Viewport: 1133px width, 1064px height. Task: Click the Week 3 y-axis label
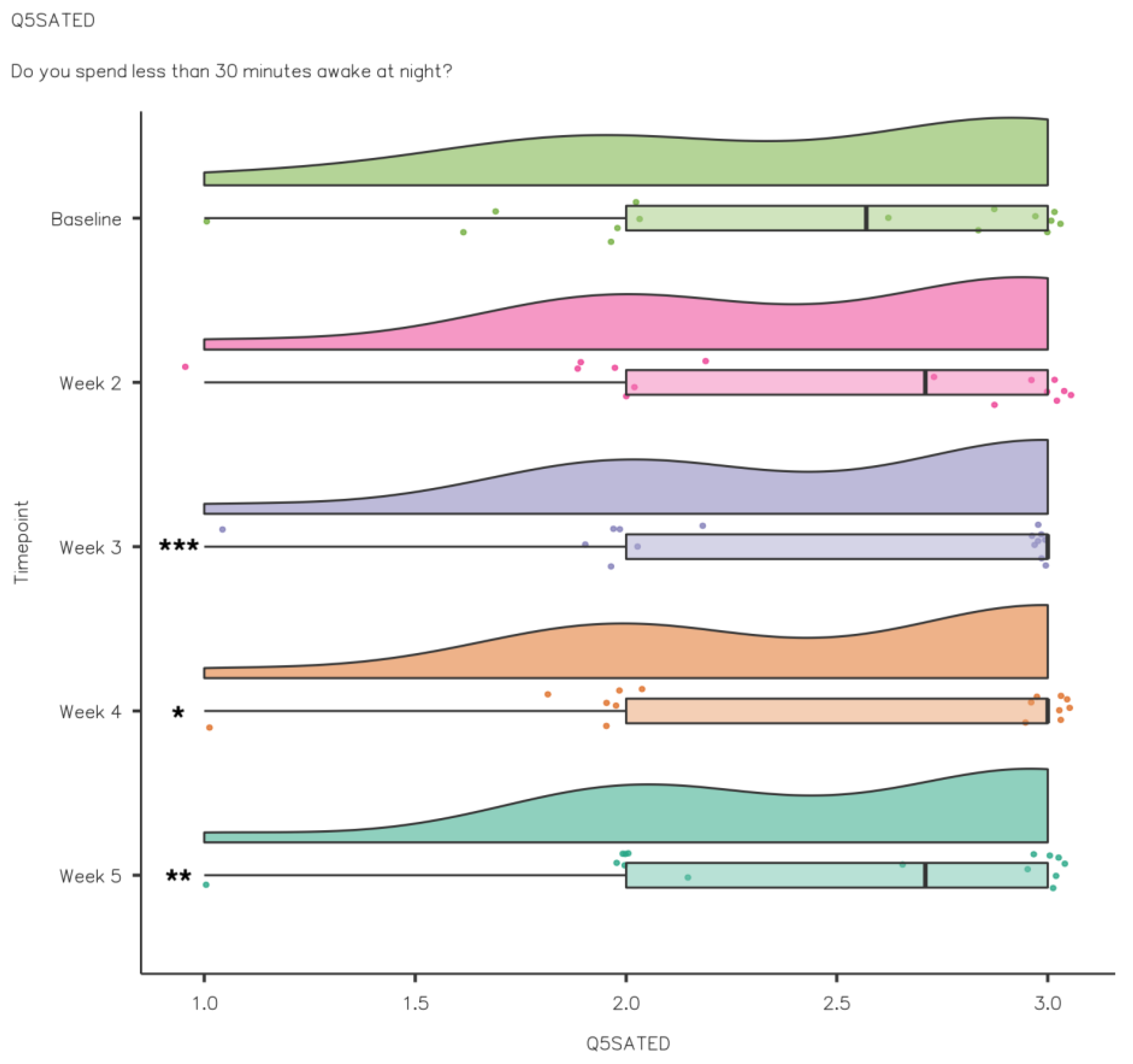coord(90,547)
